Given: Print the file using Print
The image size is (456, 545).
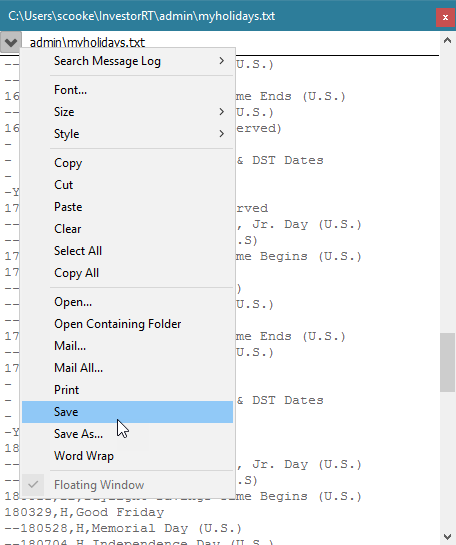Looking at the screenshot, I should click(x=128, y=390).
